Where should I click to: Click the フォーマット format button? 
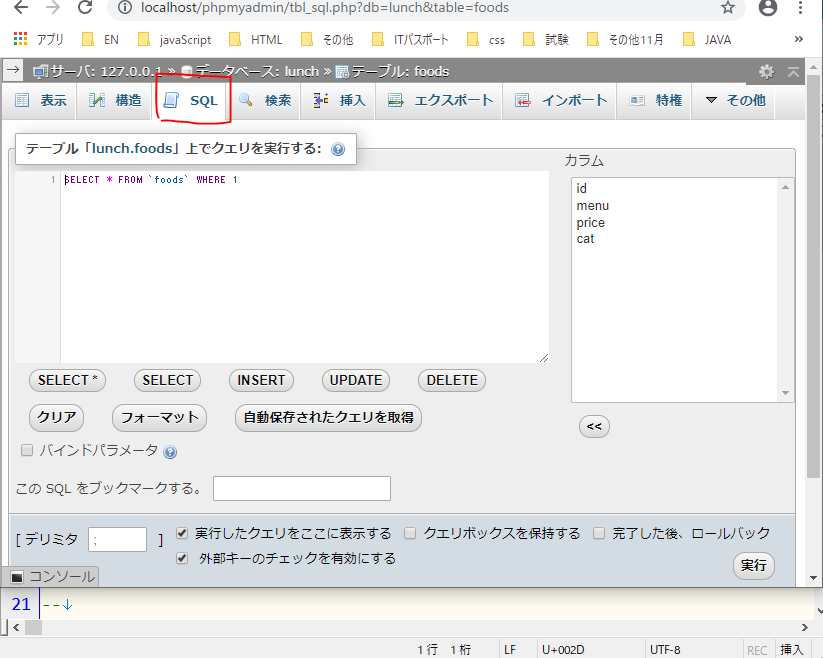tap(160, 418)
